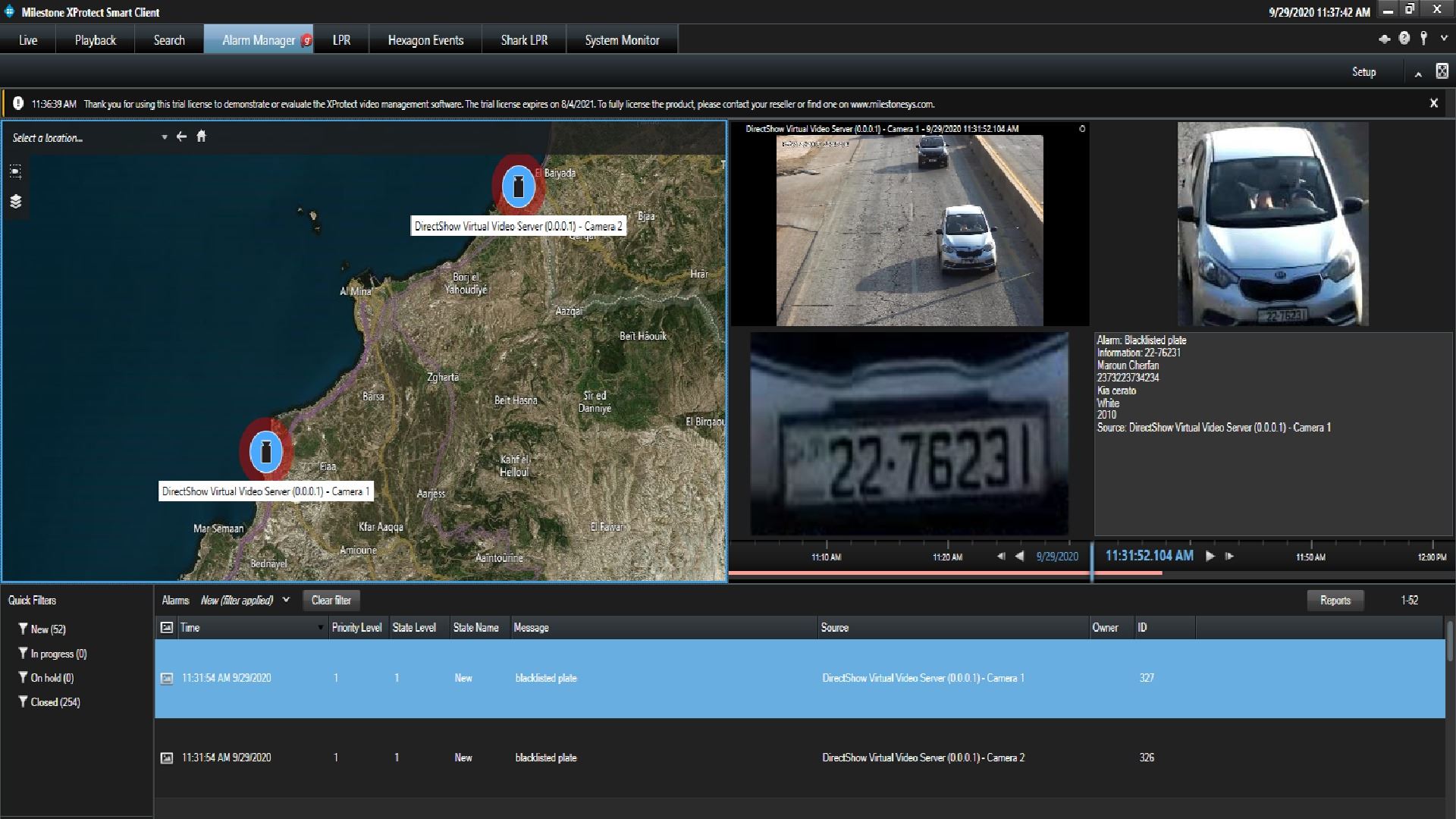Open the System Monitor tab

(622, 40)
